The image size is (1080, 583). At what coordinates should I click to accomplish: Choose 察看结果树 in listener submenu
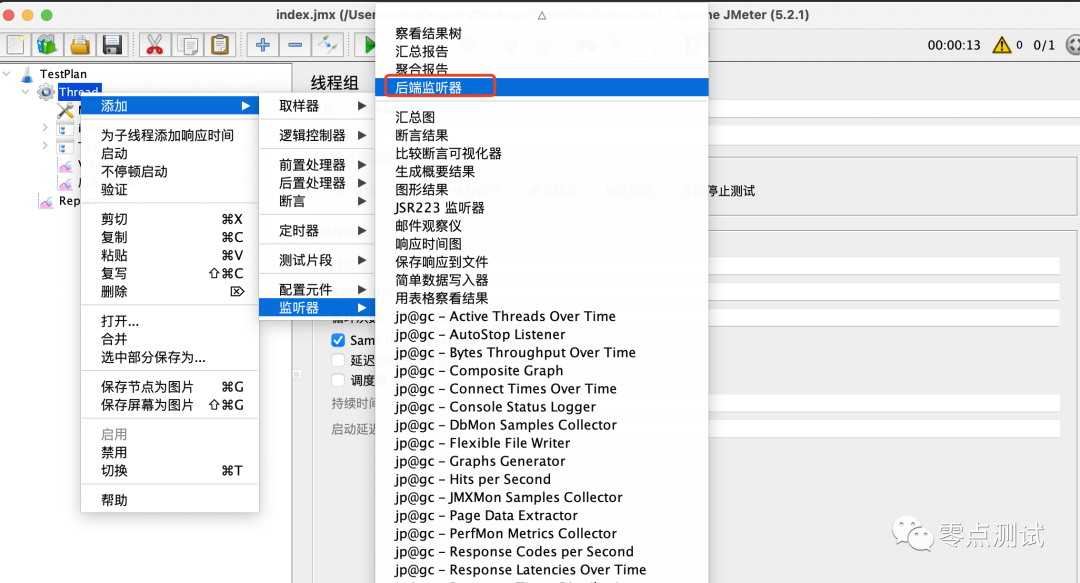click(x=428, y=34)
